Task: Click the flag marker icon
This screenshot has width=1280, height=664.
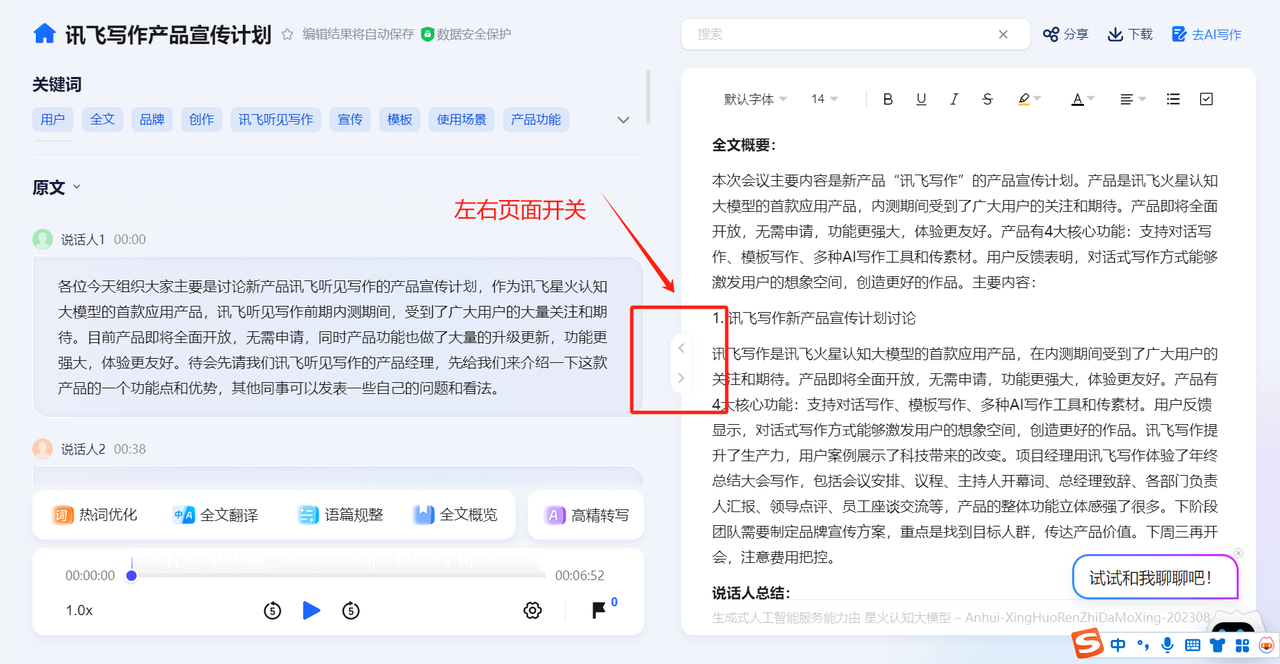Action: click(x=599, y=610)
